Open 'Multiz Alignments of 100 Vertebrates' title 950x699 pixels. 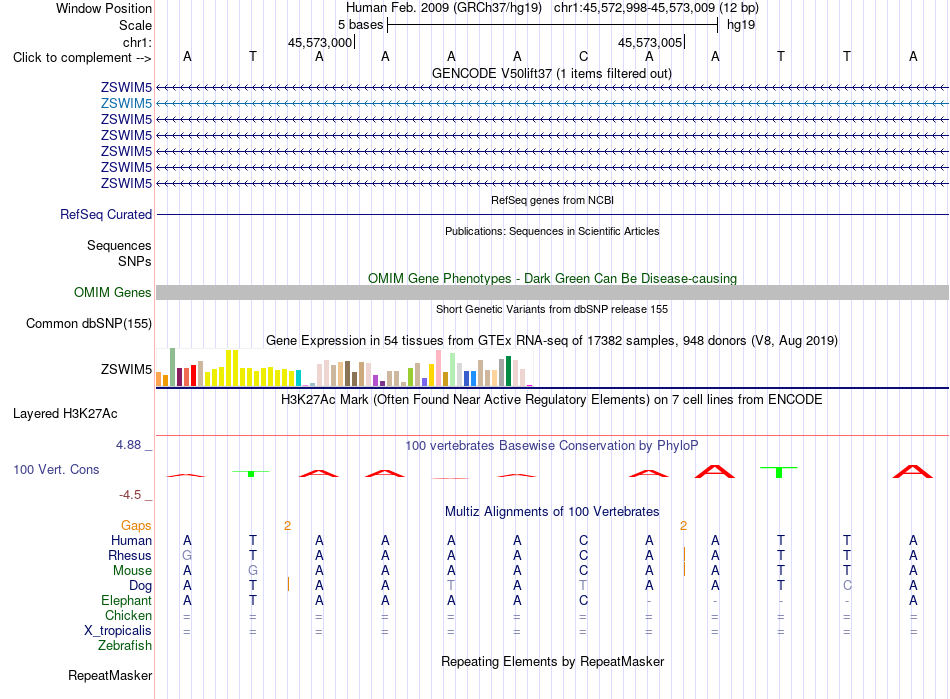click(x=552, y=511)
